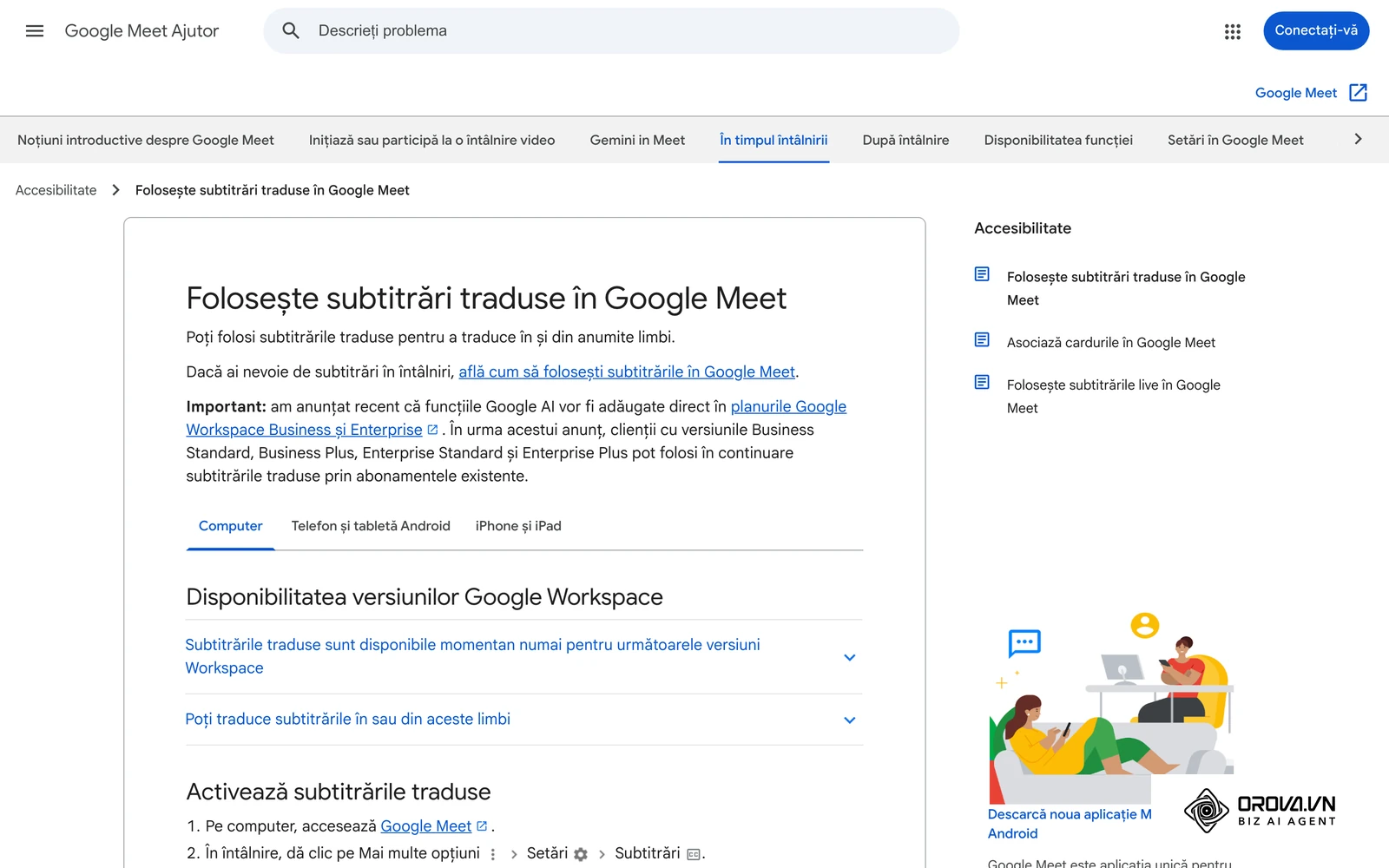
Task: Click article icon beside Folosește subtitrări traduse
Action: pyautogui.click(x=982, y=274)
